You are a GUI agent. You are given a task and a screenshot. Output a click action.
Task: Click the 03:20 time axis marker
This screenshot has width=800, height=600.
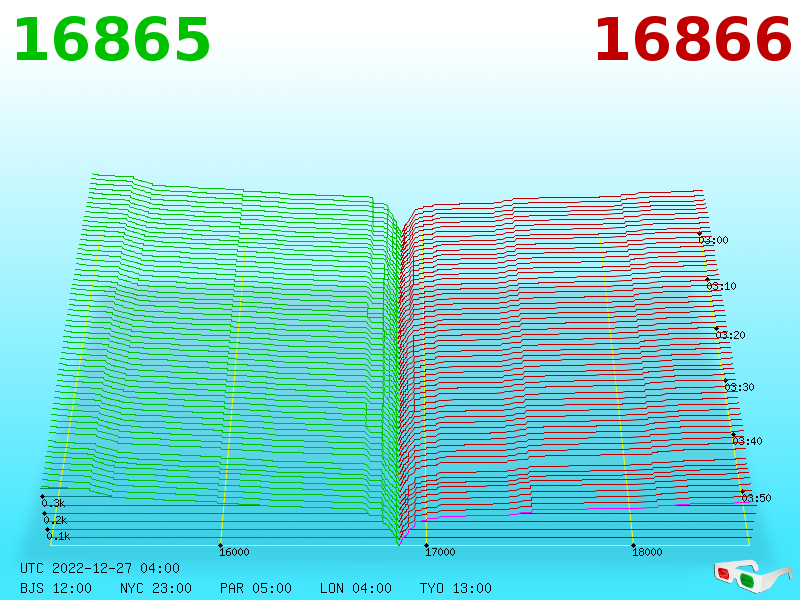coord(731,335)
